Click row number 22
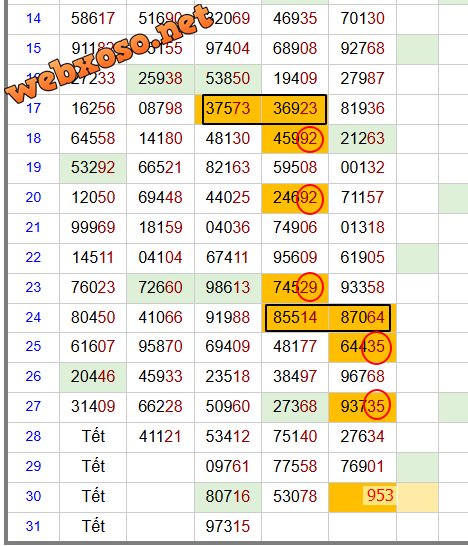Viewport: 468px width, 546px height. (x=33, y=257)
